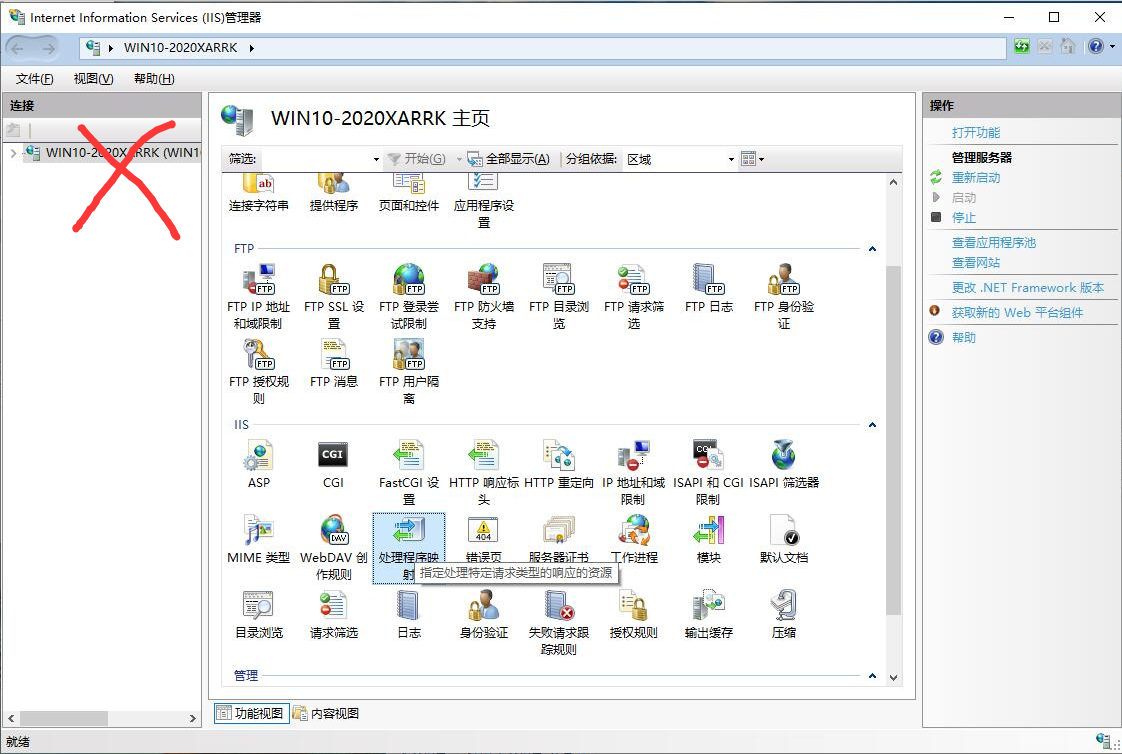Open 工作进程 icon
This screenshot has height=754, width=1122.
634,539
